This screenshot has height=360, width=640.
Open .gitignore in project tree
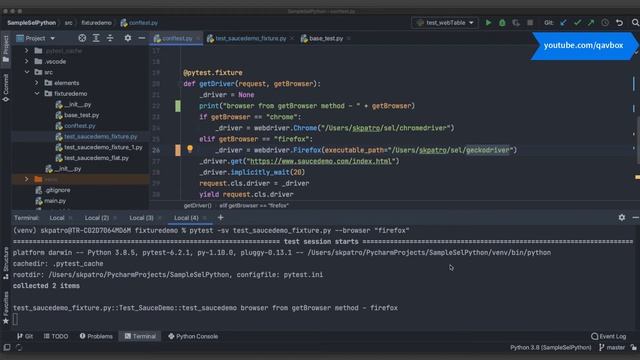point(58,190)
